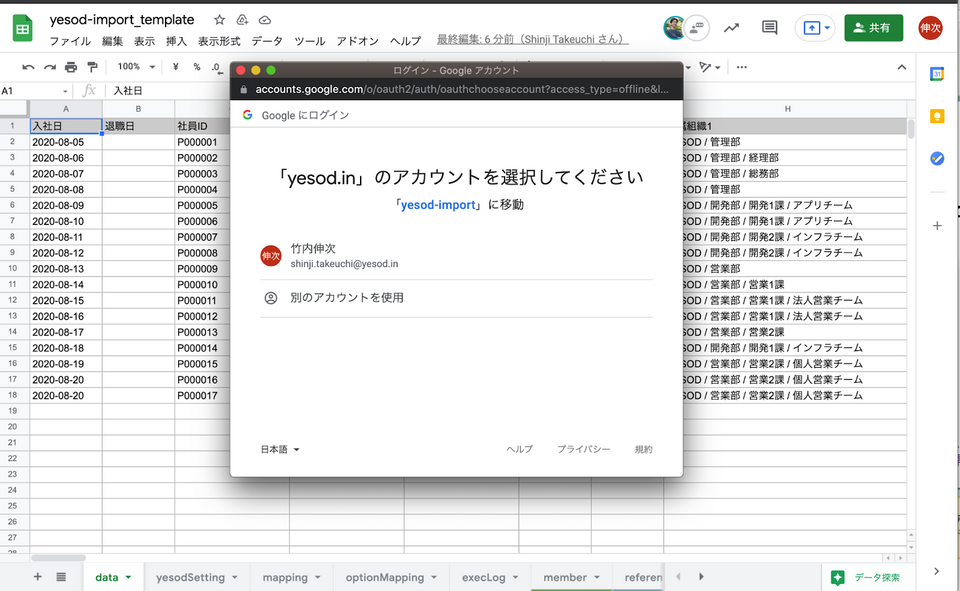Viewport: 960px width, 591px height.
Task: Format cells as yen currency
Action: coord(176,67)
